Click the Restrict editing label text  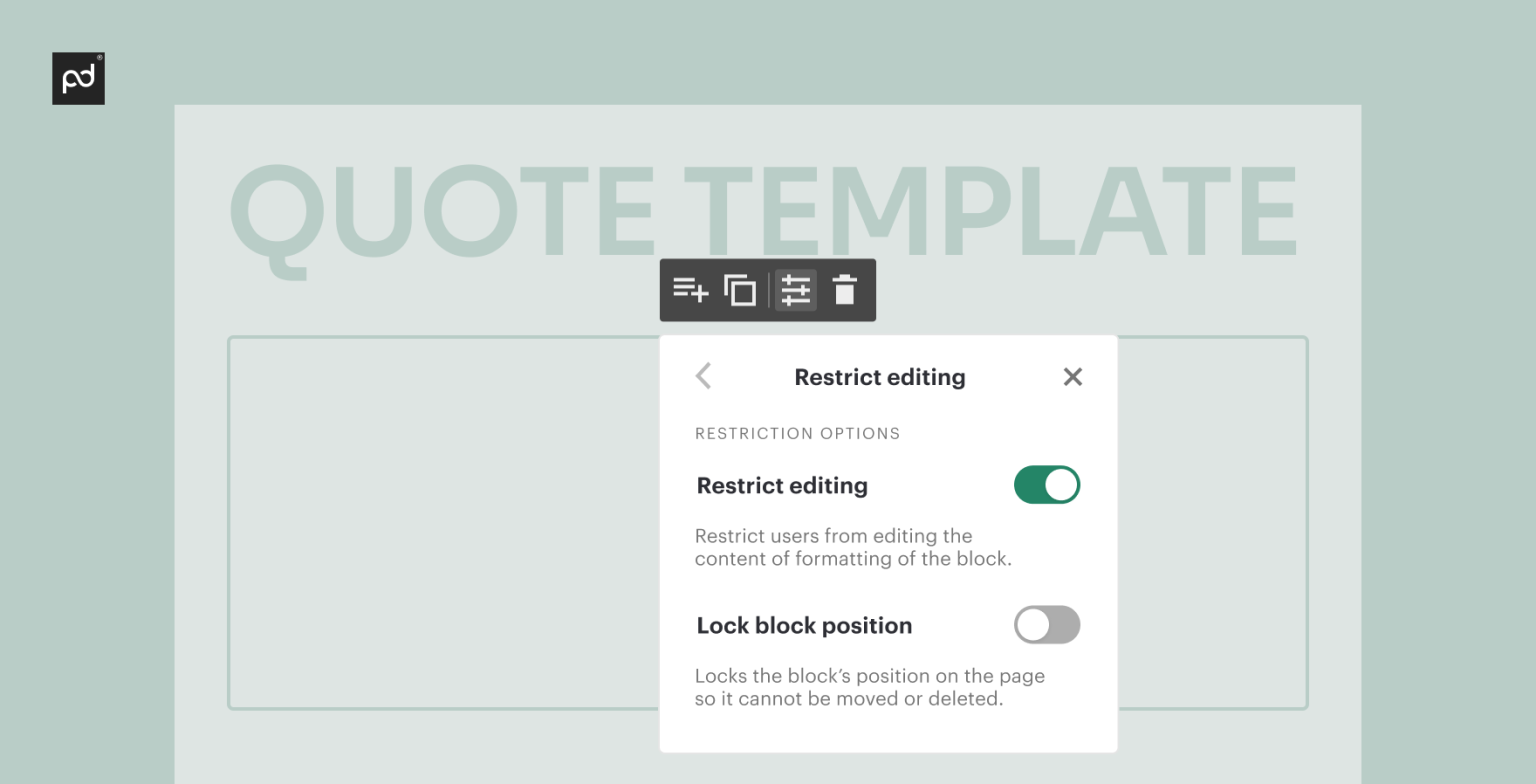(x=781, y=485)
